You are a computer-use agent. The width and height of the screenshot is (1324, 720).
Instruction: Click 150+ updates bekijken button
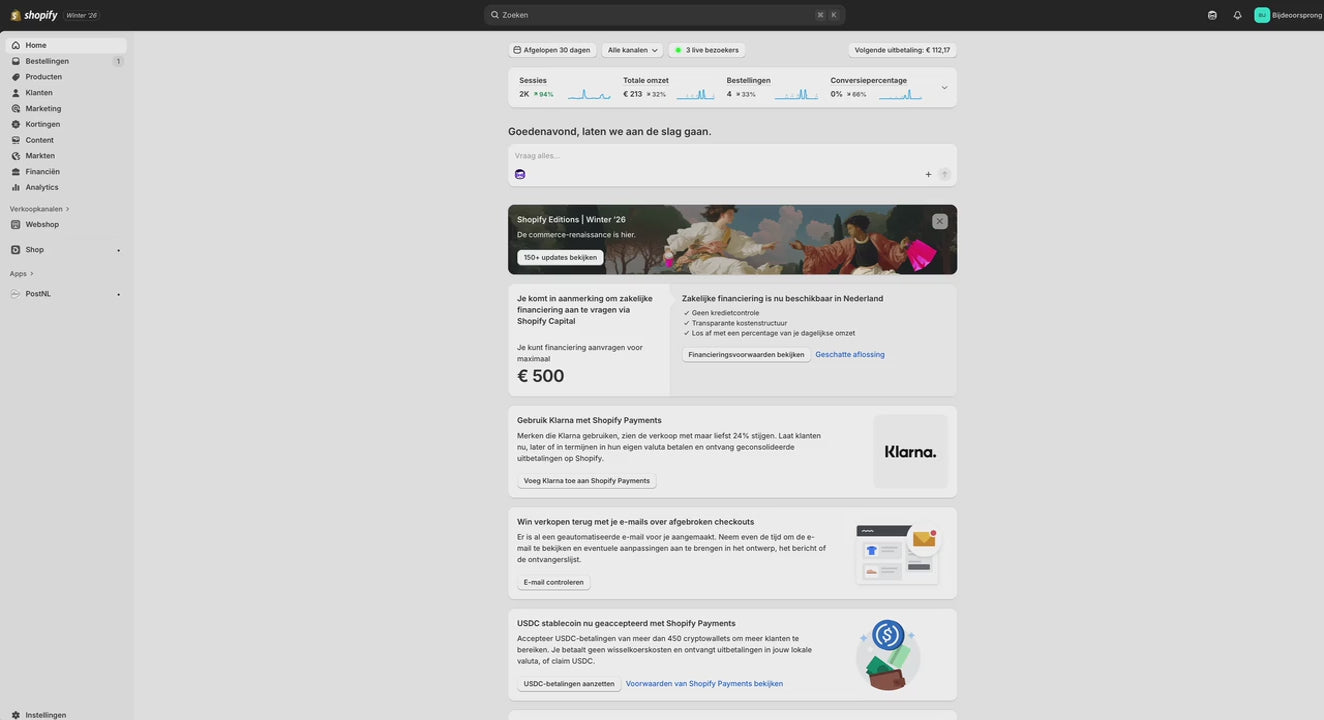point(560,257)
